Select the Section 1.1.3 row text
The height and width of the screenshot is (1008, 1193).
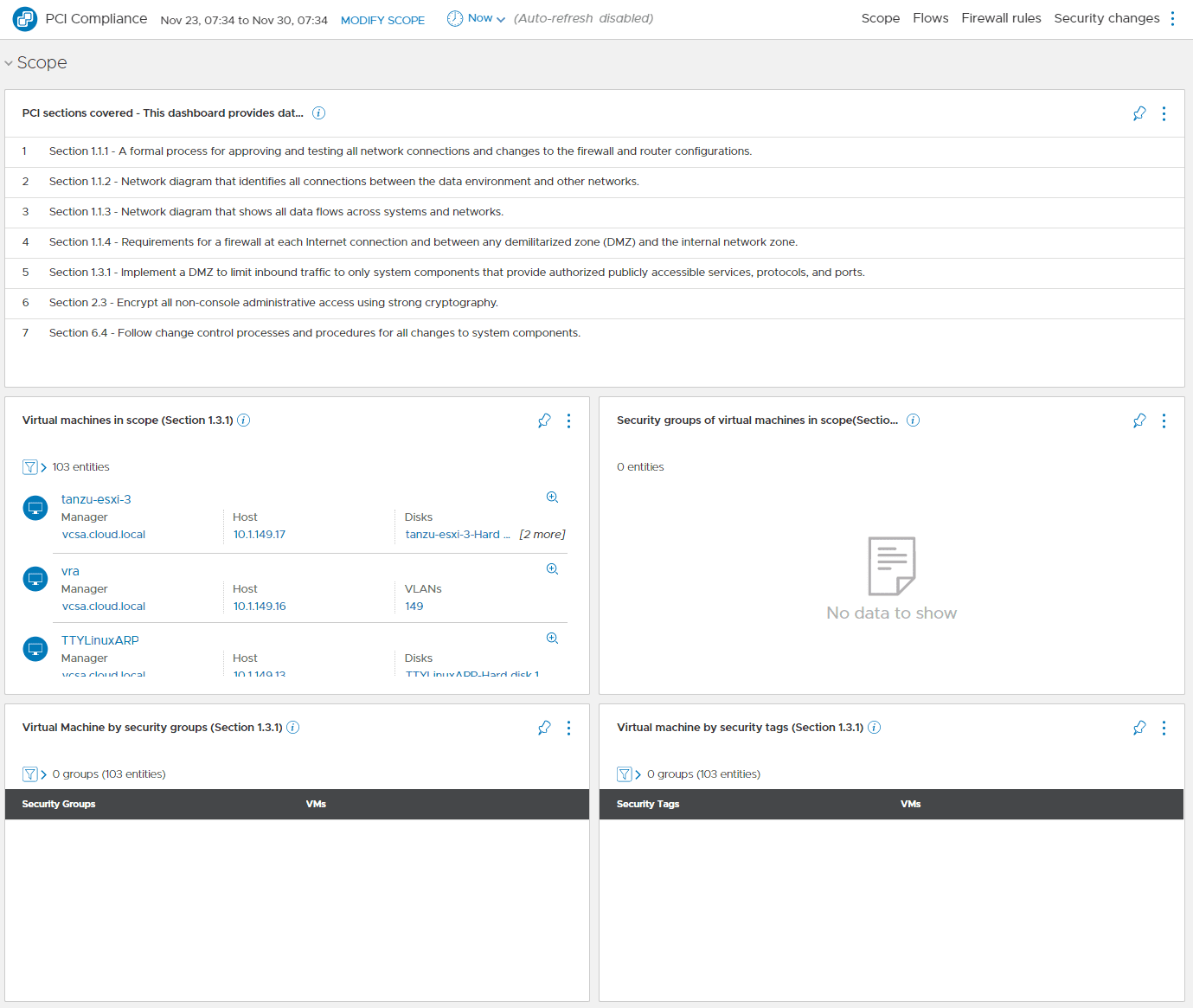276,212
